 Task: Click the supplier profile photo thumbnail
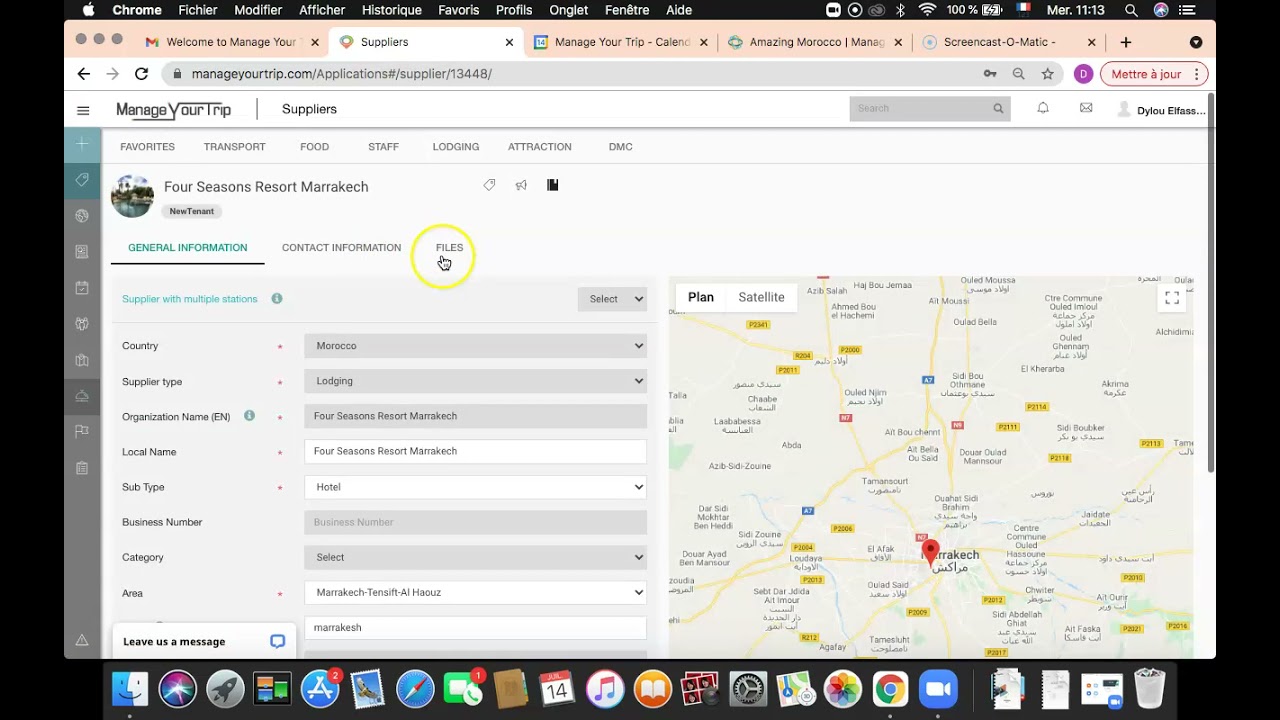(132, 196)
